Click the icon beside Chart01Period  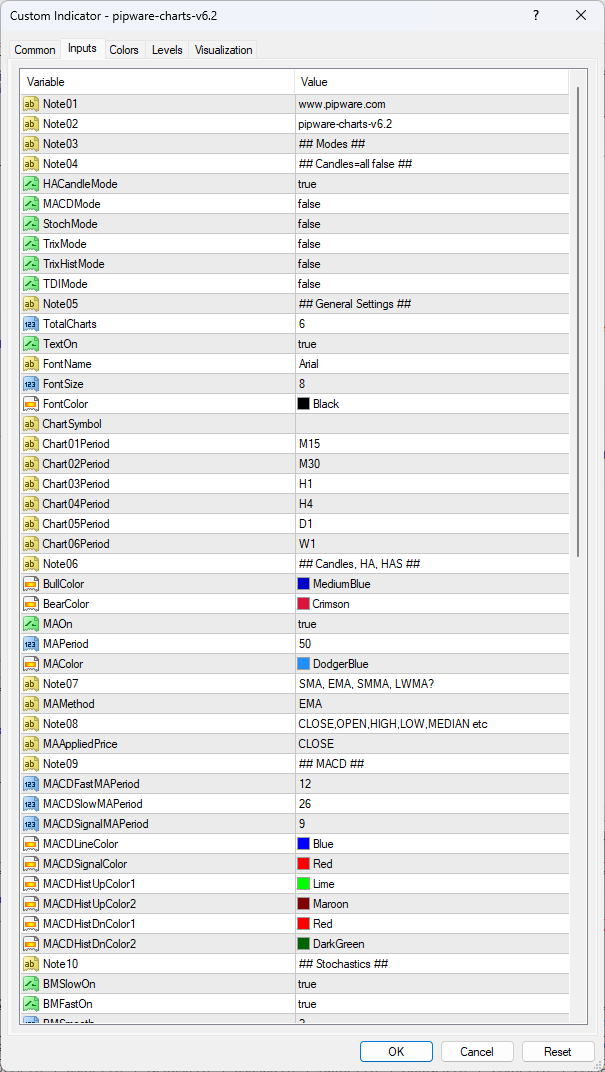pos(30,444)
